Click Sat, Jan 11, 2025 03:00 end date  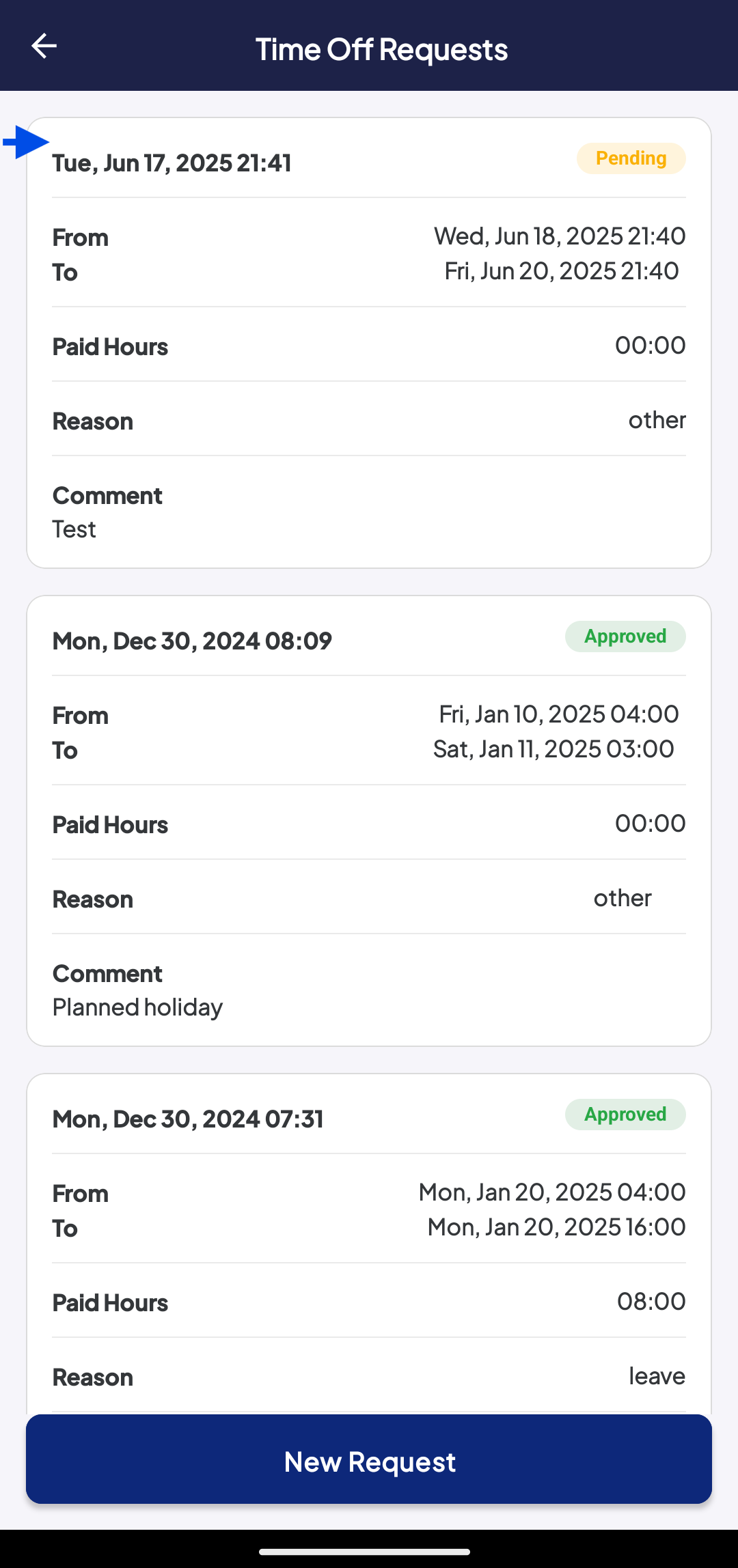tap(553, 749)
